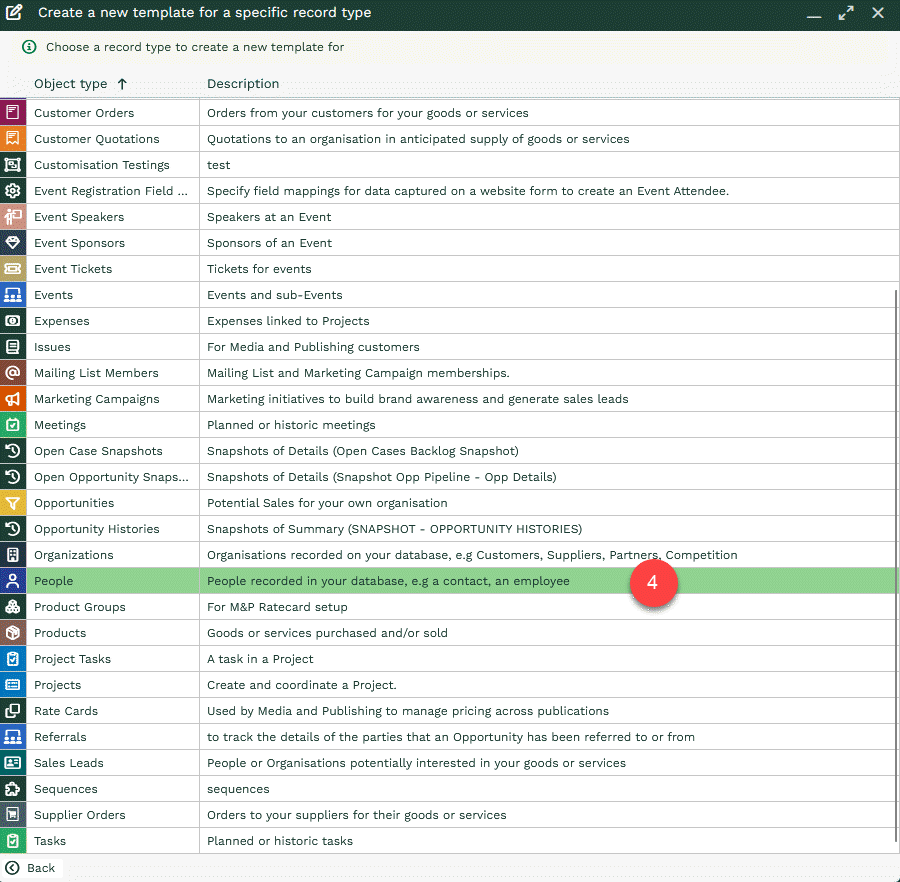Click the Issues document icon
The image size is (900, 882).
13,347
